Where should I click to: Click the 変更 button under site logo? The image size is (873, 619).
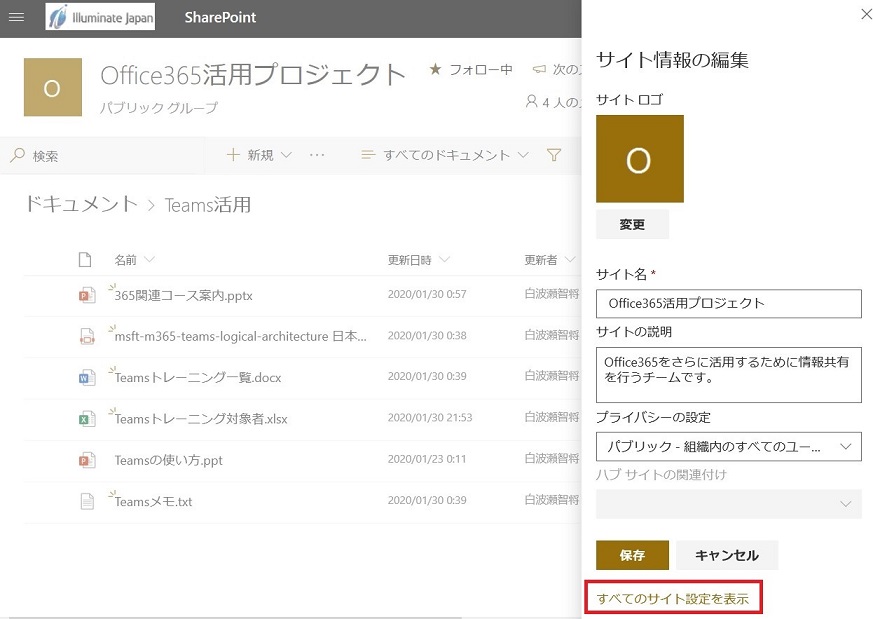pyautogui.click(x=632, y=225)
